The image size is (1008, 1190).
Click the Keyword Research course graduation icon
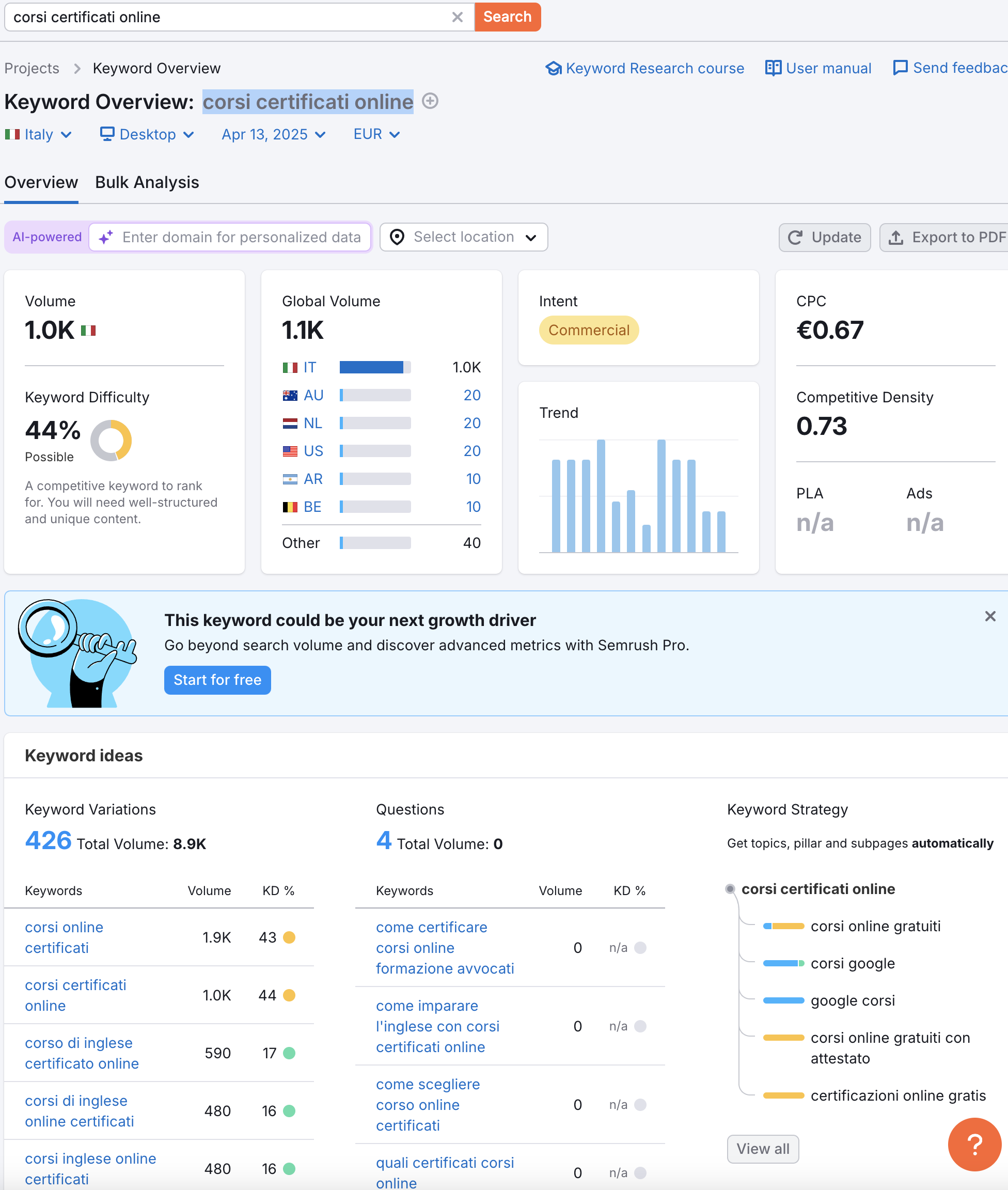(x=553, y=69)
